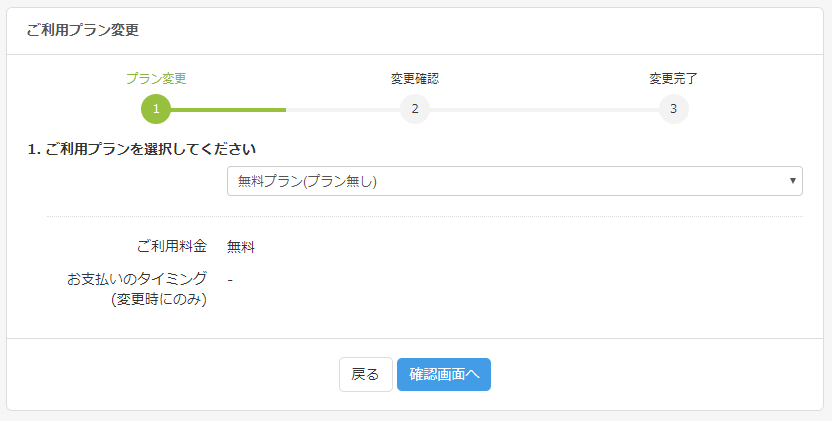Click the gray progress track between steps 2 and 3

pyautogui.click(x=544, y=109)
